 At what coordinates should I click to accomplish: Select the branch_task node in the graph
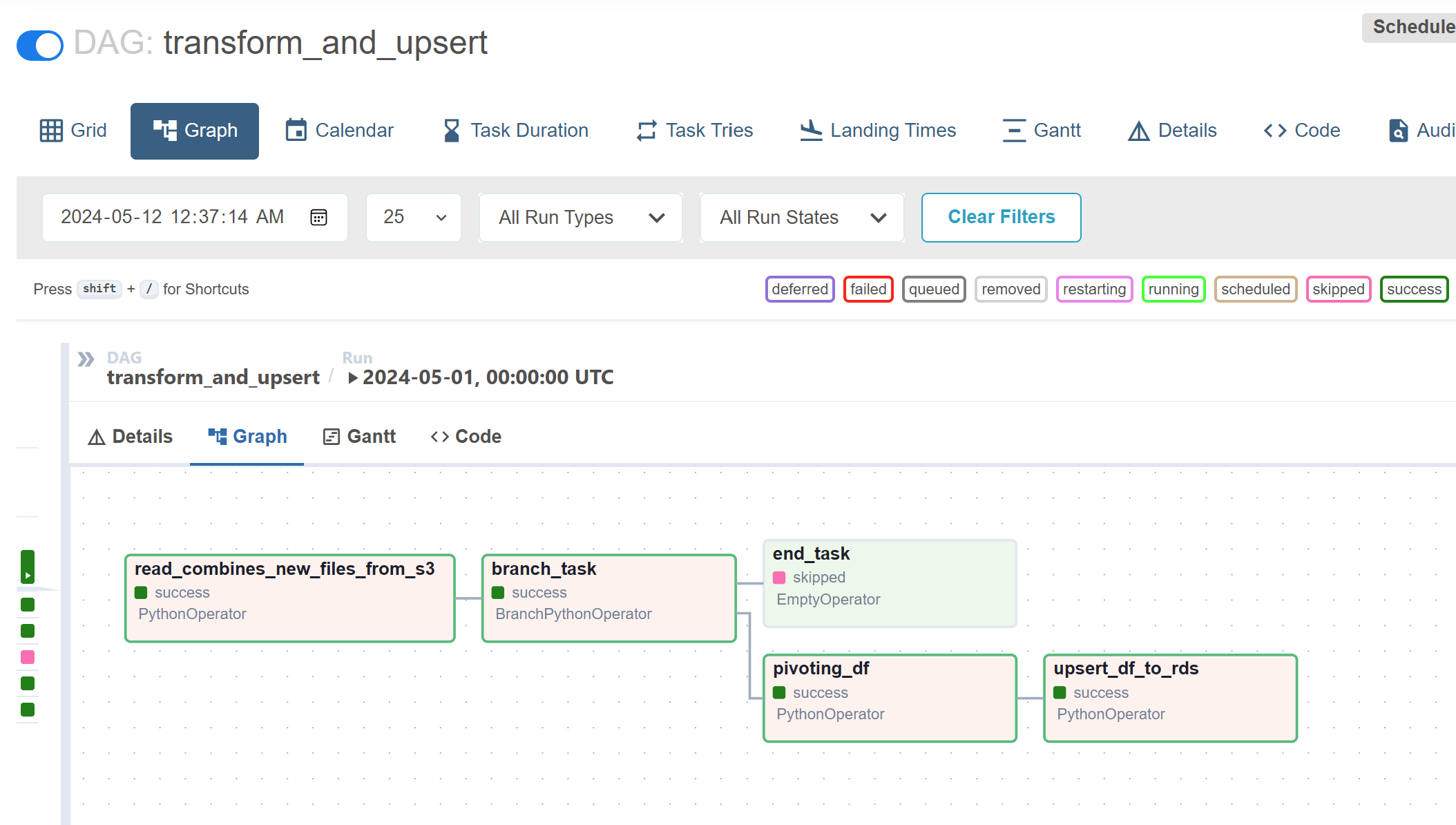coord(609,598)
